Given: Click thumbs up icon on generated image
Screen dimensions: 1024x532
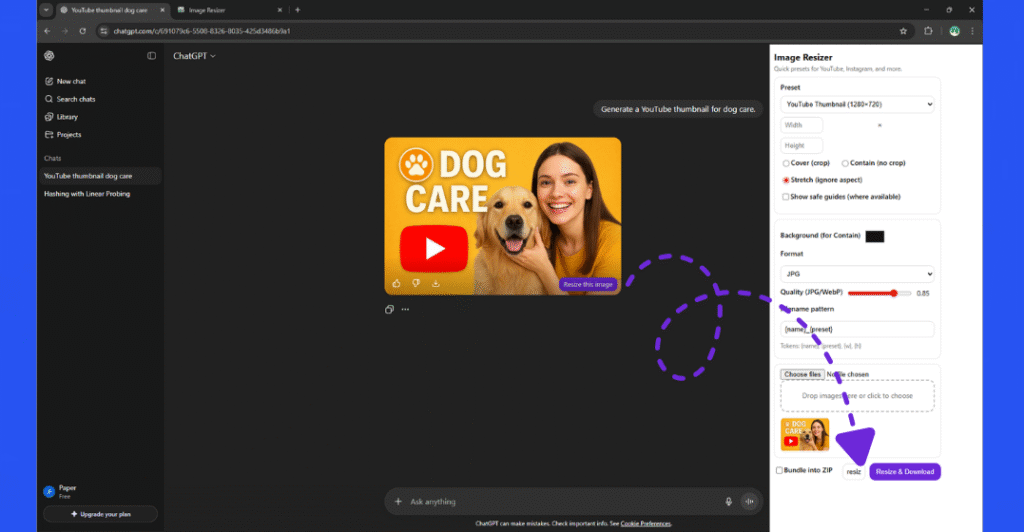Looking at the screenshot, I should click(397, 283).
